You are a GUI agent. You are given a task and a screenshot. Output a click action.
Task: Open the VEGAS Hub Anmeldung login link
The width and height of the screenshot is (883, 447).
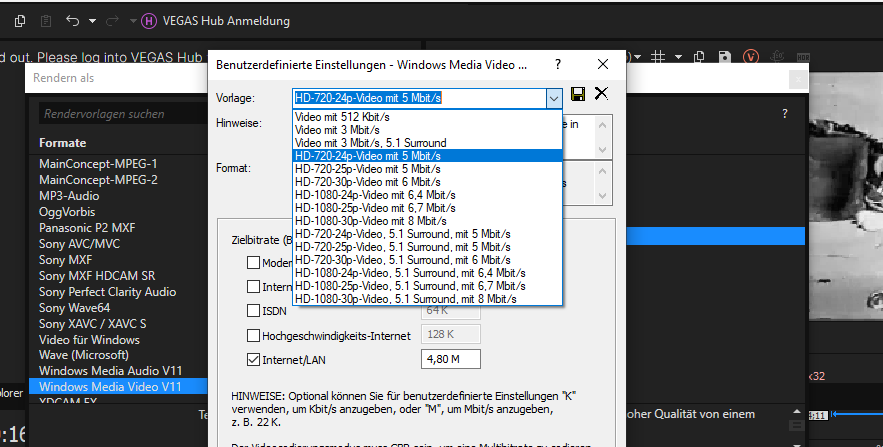[x=226, y=21]
